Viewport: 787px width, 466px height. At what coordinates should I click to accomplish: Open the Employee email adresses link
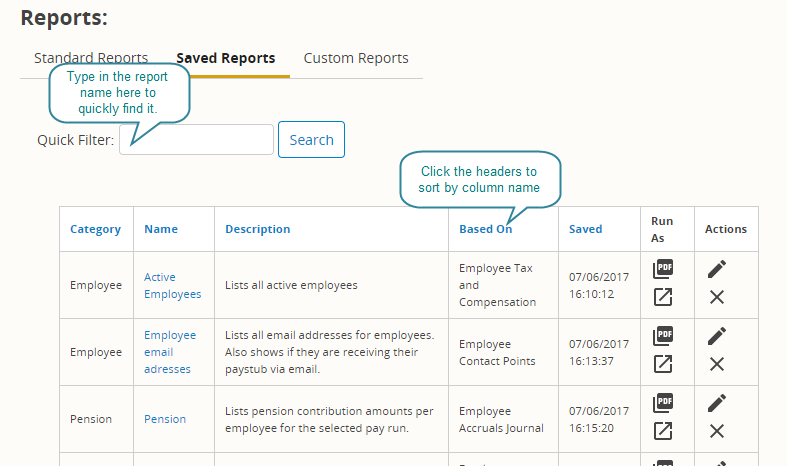coord(170,352)
